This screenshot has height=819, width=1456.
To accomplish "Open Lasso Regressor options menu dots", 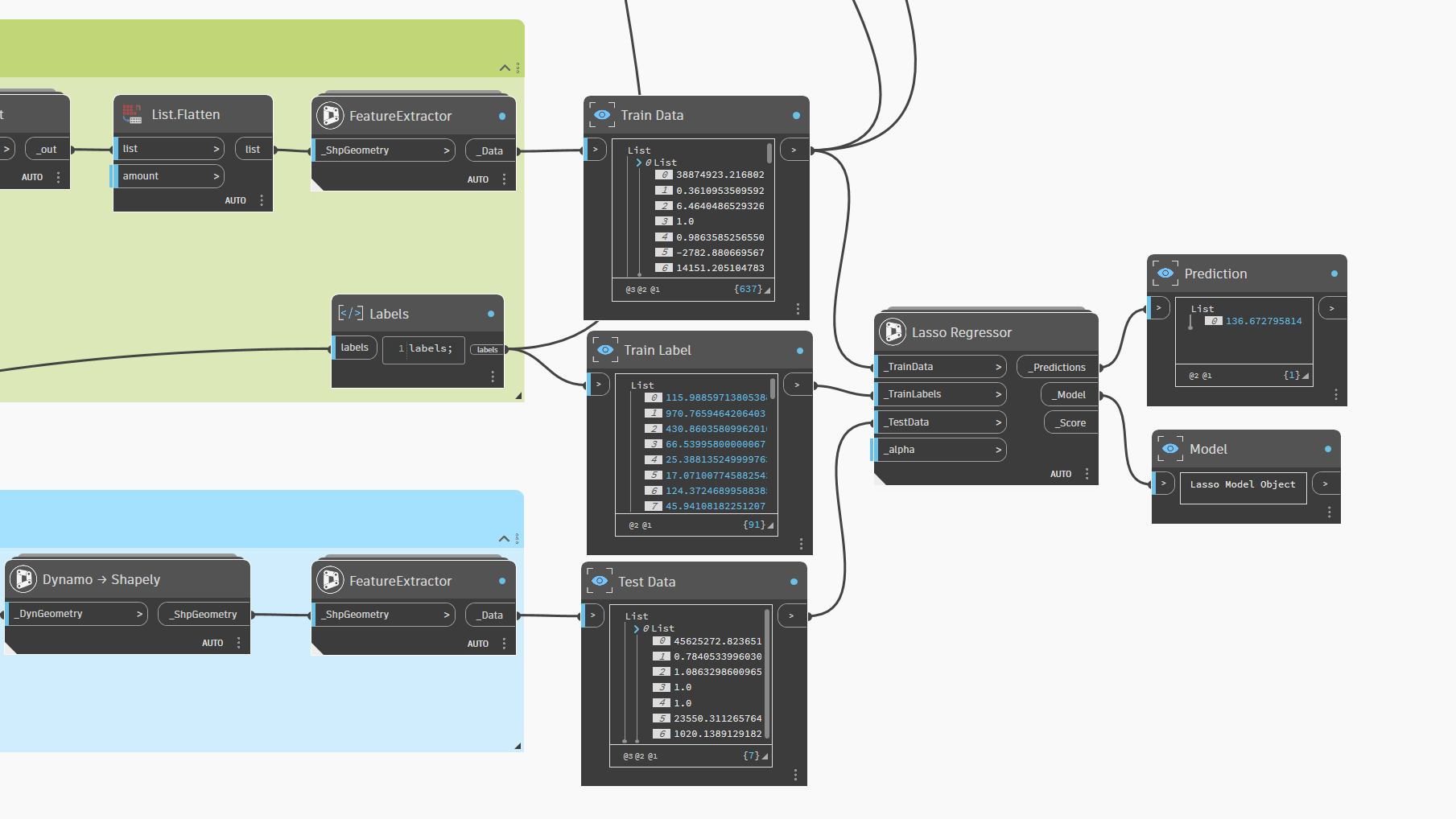I will click(1087, 474).
